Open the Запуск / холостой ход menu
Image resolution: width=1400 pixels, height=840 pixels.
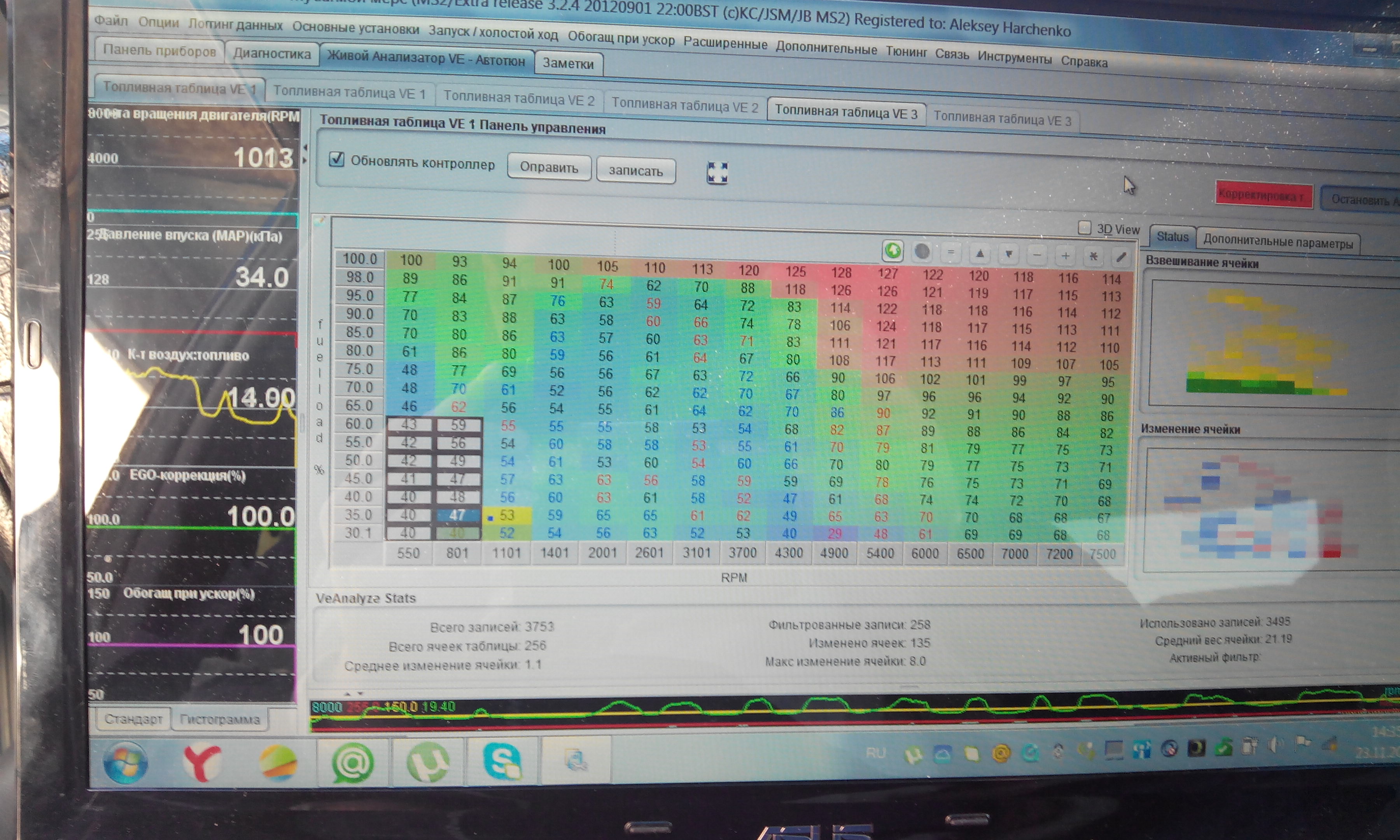point(493,32)
